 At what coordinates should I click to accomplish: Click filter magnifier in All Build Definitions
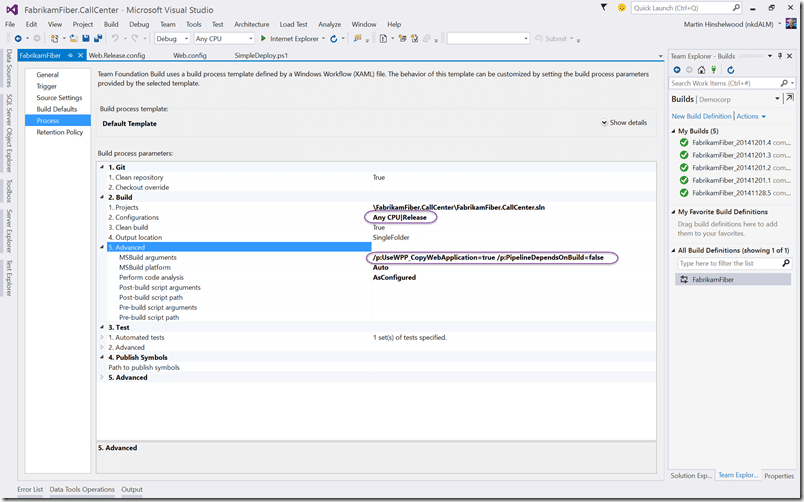pyautogui.click(x=786, y=263)
